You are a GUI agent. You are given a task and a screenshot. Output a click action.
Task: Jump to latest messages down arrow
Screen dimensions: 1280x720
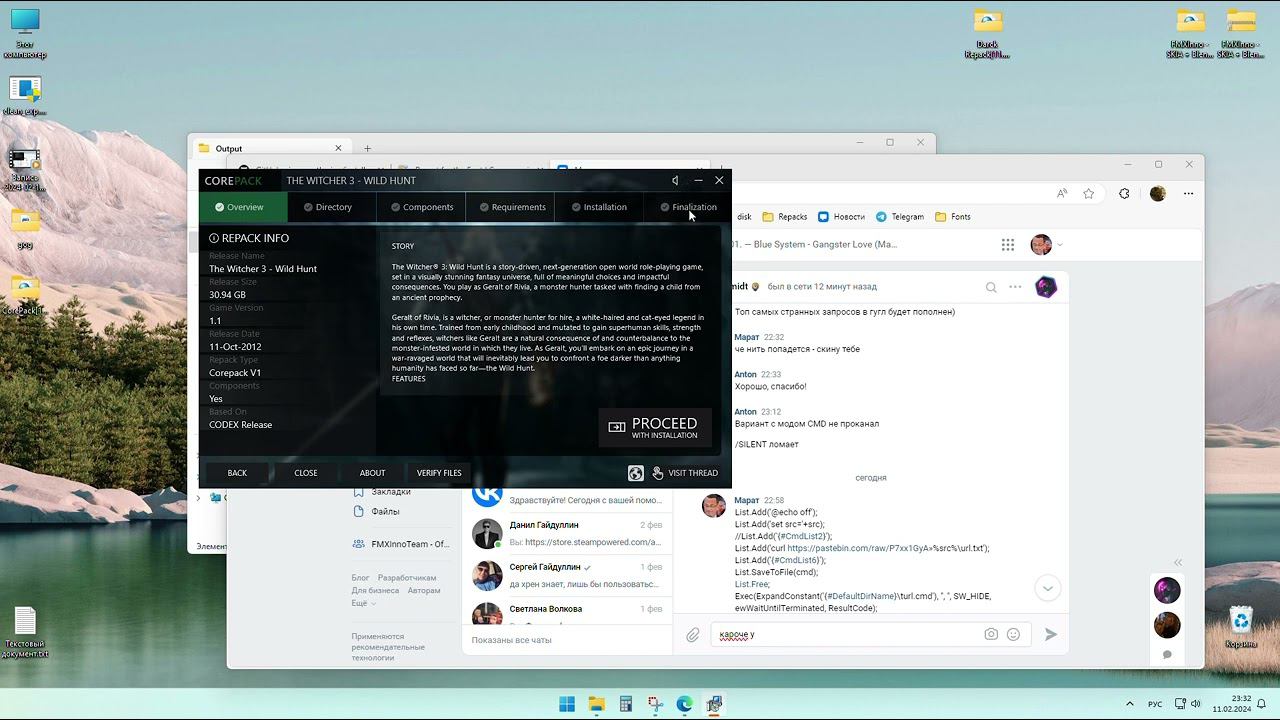tap(1047, 588)
